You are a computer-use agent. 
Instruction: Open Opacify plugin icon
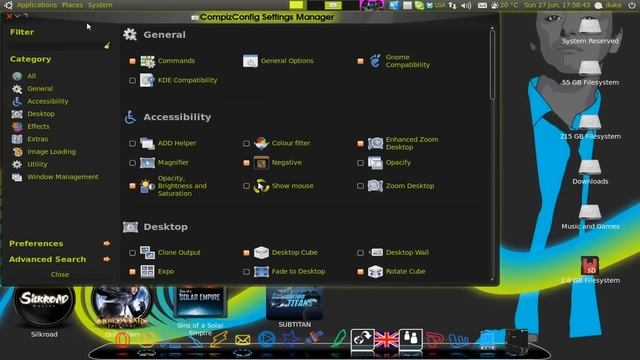[x=376, y=163]
